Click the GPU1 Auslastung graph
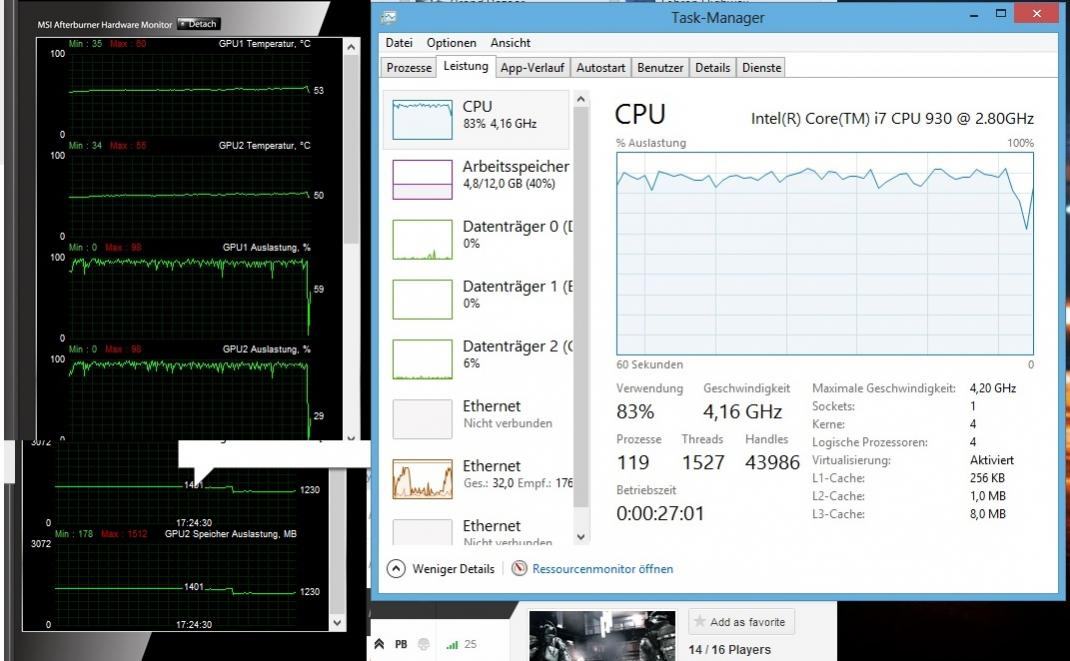1070x661 pixels. (x=188, y=296)
